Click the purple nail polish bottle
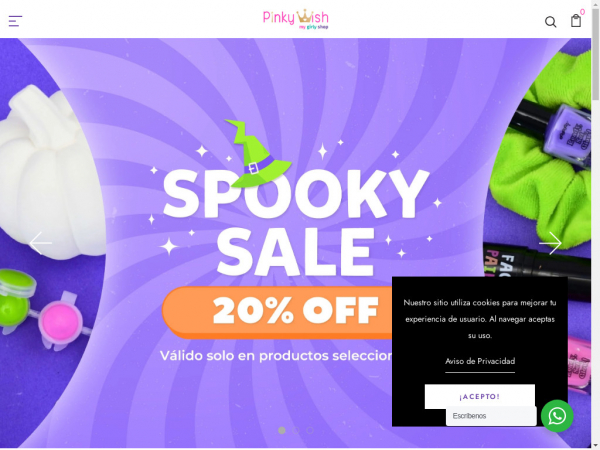The image size is (600, 450). point(567,134)
